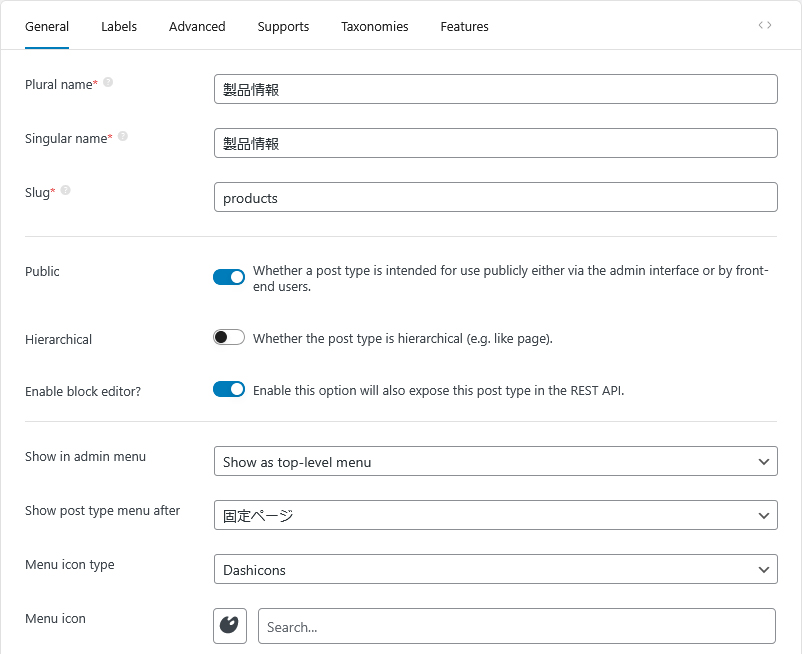Go to the Supports tab
This screenshot has height=654, width=802.
(283, 26)
